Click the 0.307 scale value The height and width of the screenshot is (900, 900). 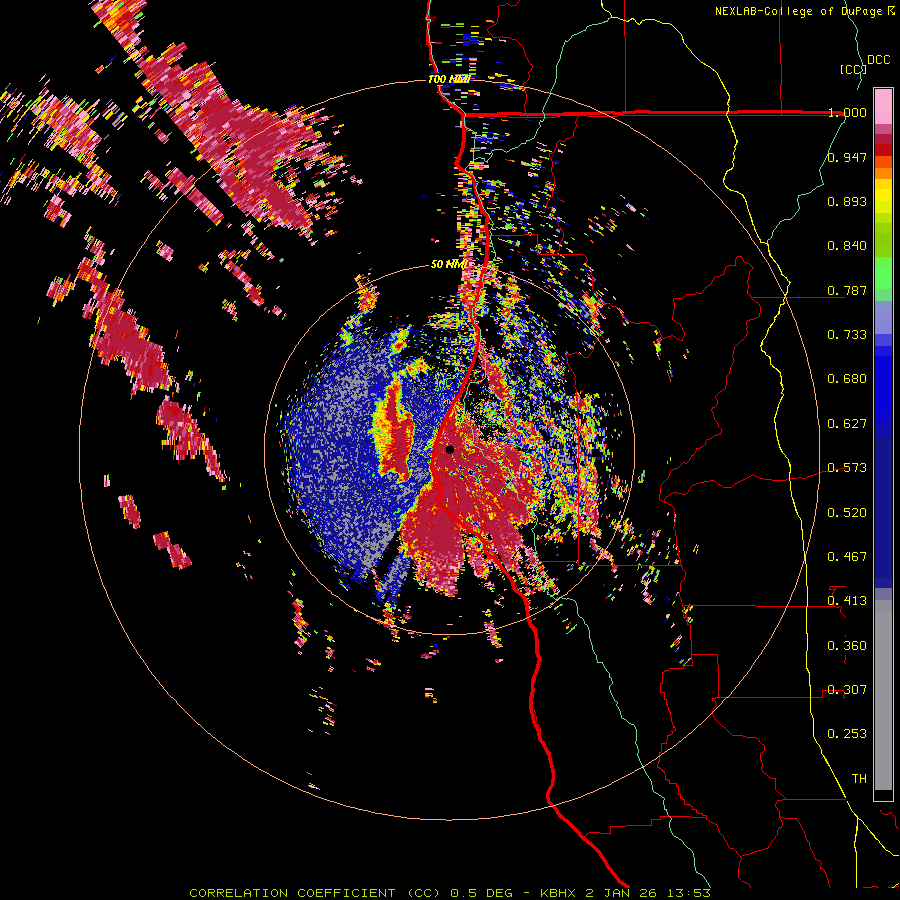coord(847,690)
